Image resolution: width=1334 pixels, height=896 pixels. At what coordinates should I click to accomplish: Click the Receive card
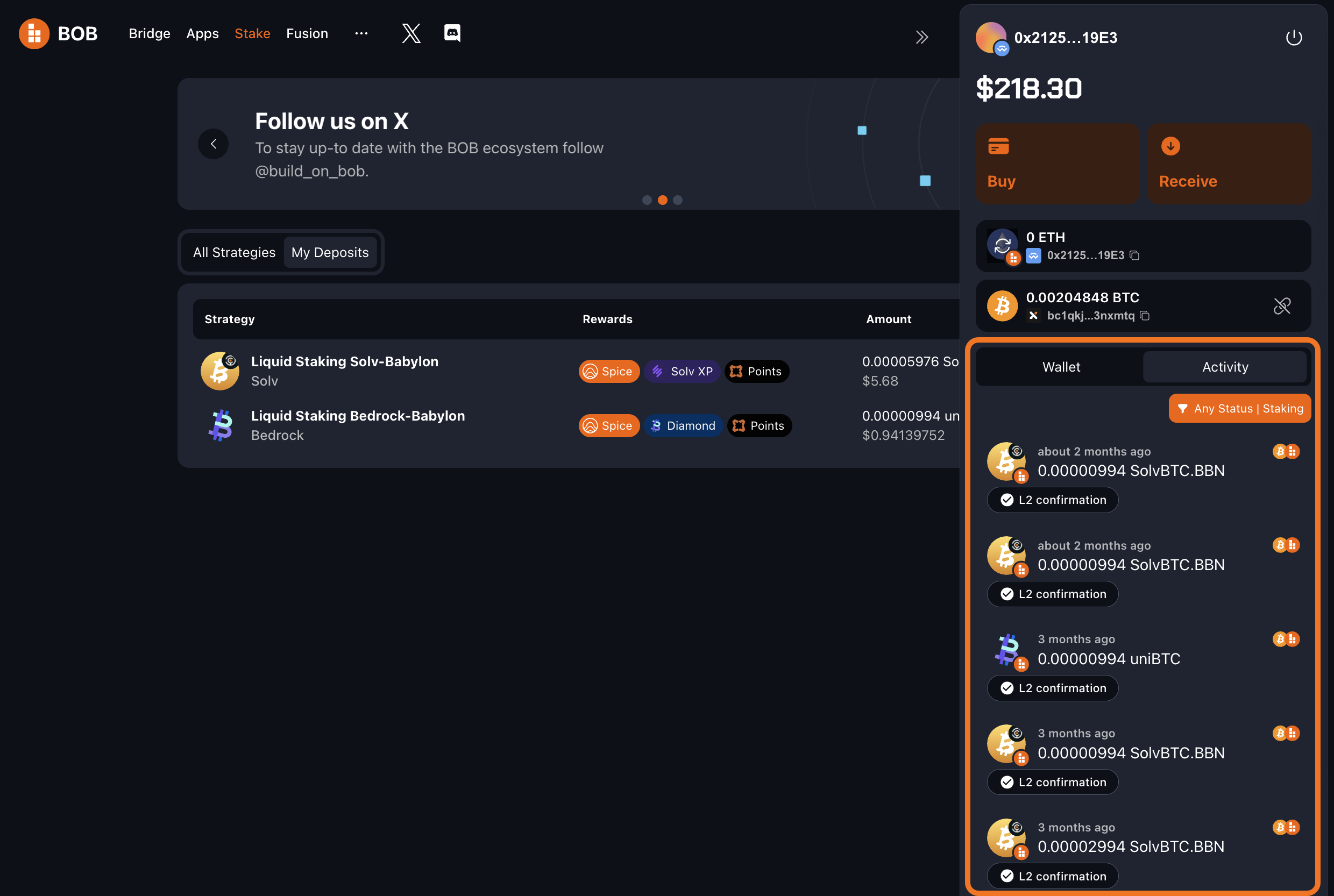click(1229, 163)
